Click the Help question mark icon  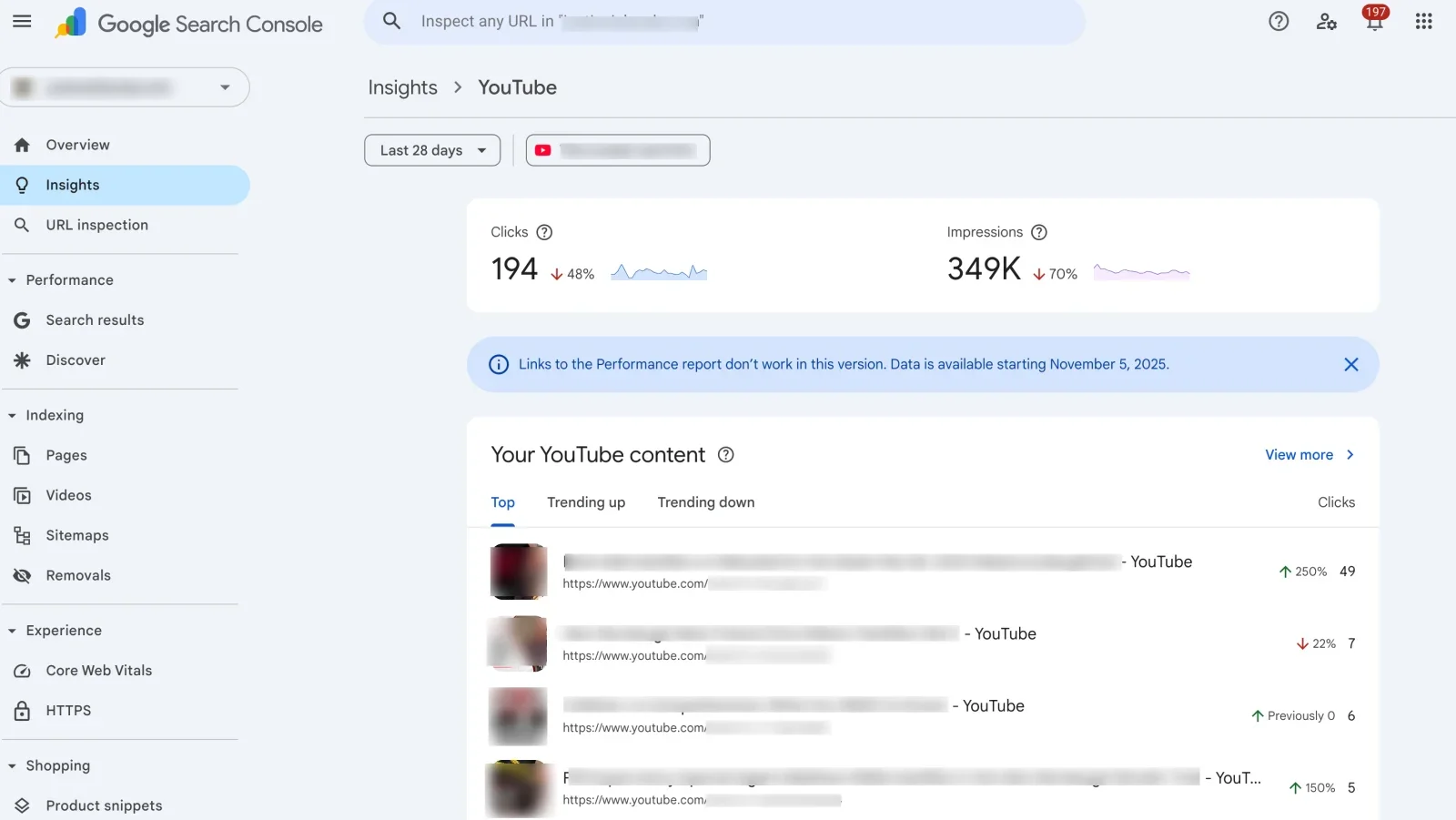pyautogui.click(x=1279, y=22)
